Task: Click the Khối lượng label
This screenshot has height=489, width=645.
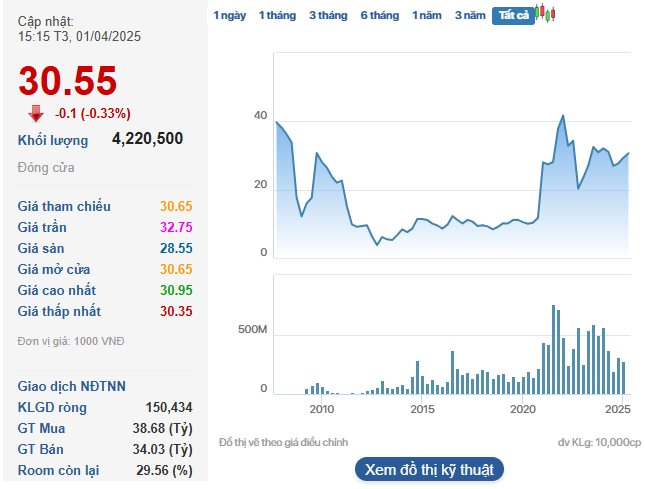Action: [53, 140]
